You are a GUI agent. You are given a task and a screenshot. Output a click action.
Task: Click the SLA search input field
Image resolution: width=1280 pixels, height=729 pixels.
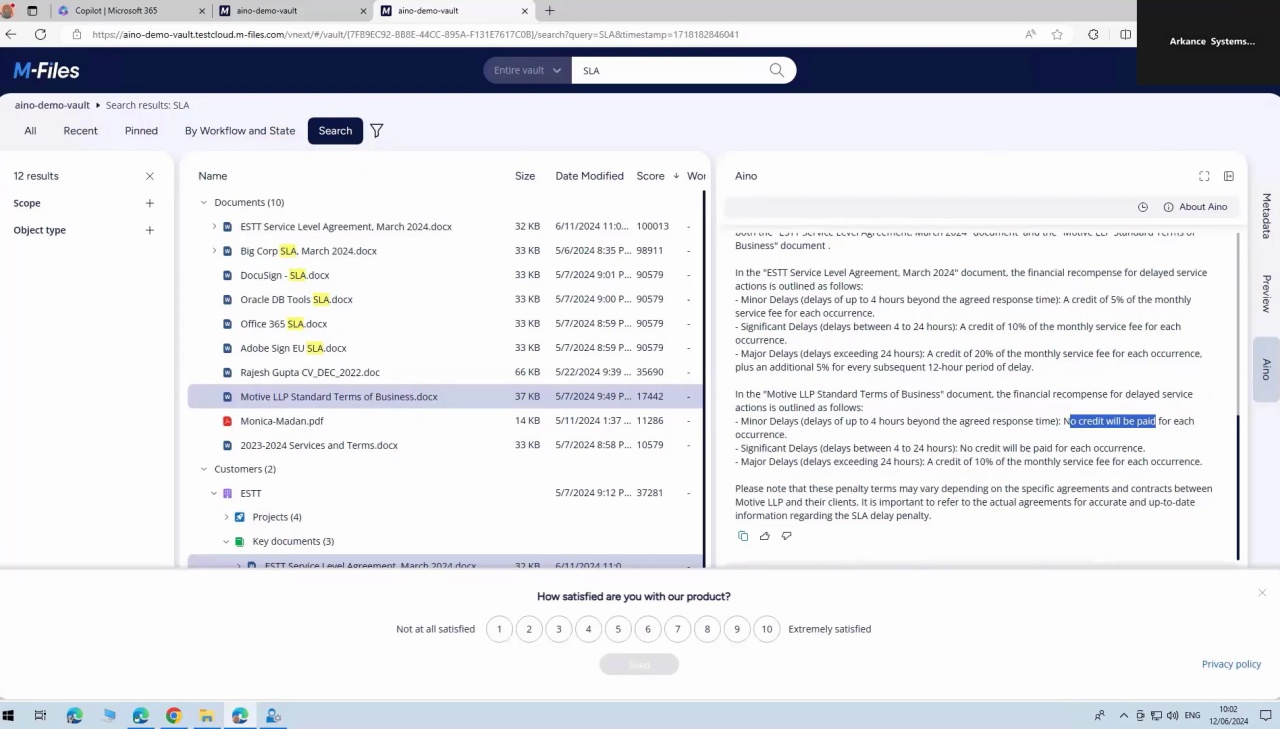click(x=670, y=70)
